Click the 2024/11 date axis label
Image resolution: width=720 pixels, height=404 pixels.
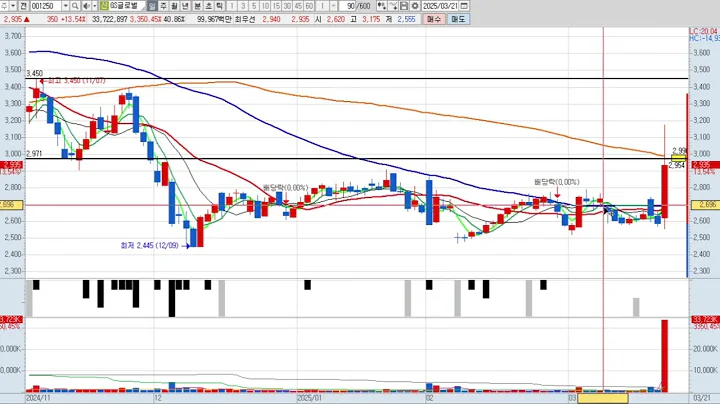pos(38,398)
